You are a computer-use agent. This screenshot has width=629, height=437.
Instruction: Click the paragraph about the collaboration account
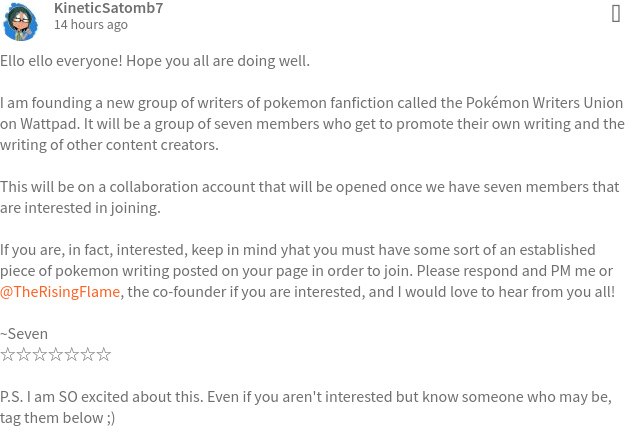click(x=310, y=187)
